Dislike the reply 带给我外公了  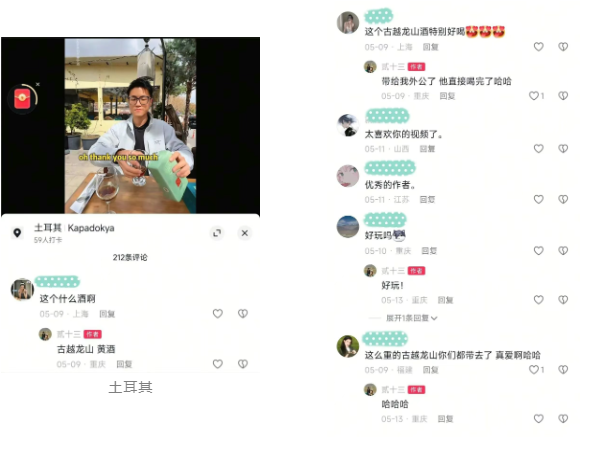563,96
